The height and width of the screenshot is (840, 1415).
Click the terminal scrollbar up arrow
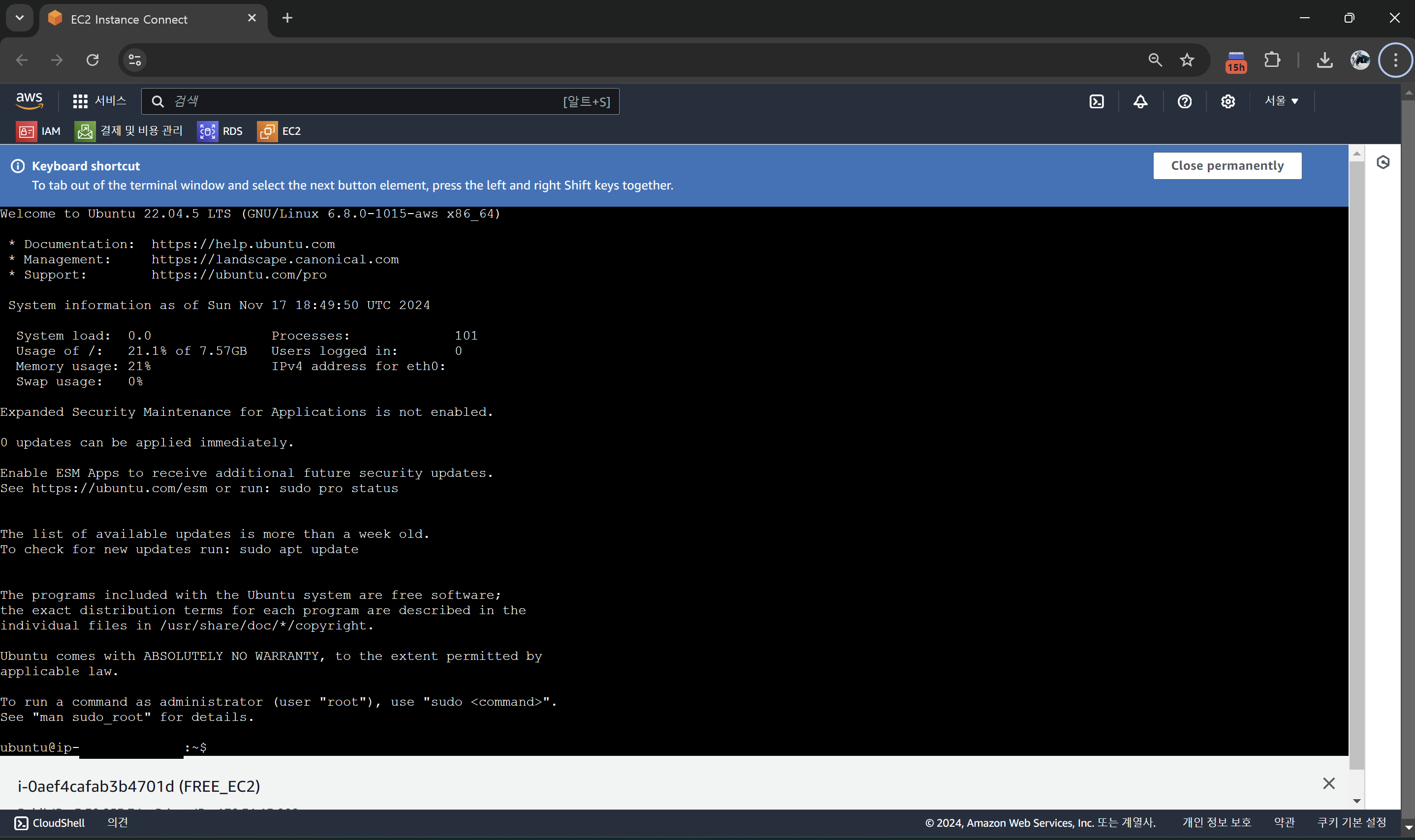coord(1357,154)
